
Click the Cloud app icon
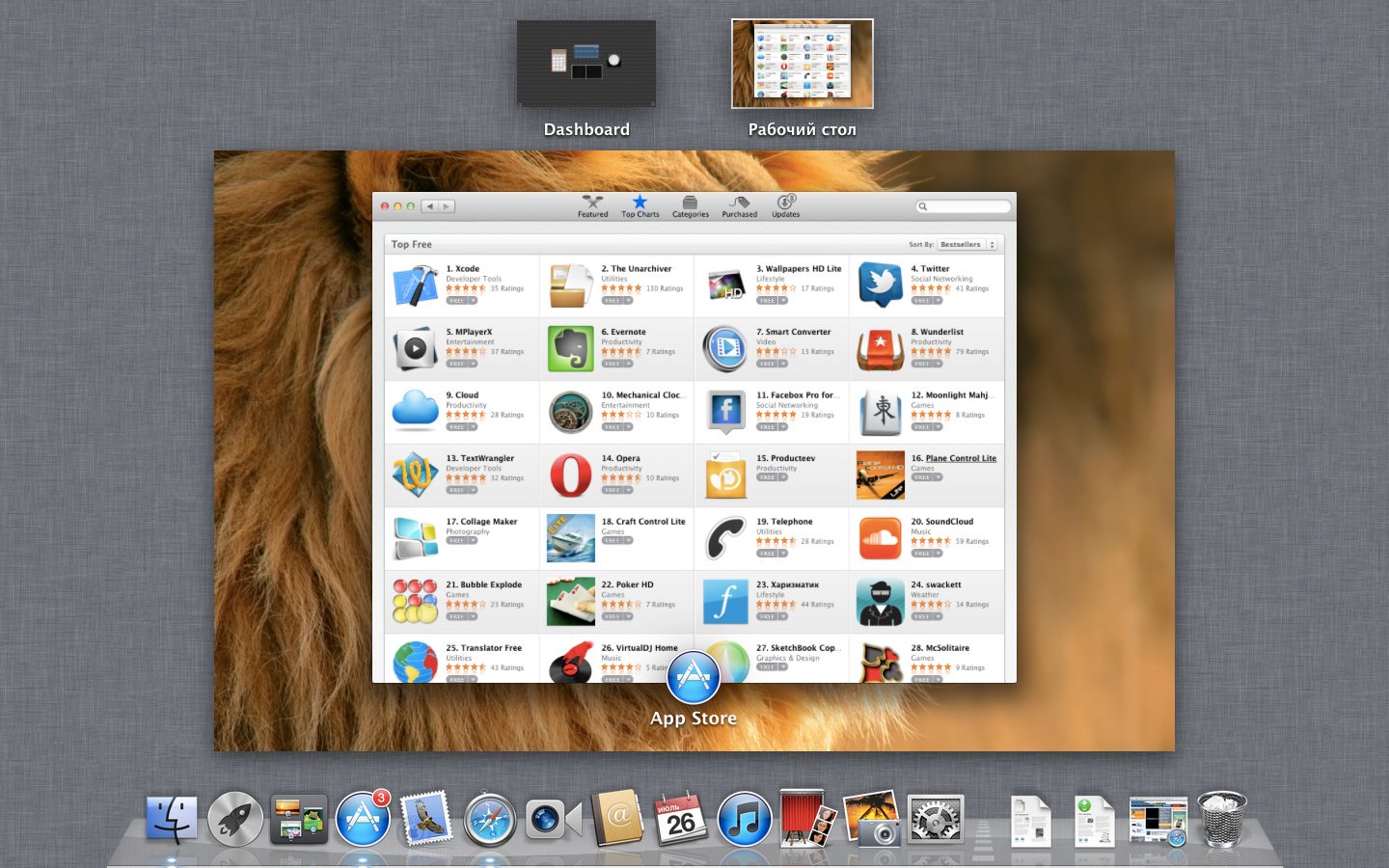416,410
